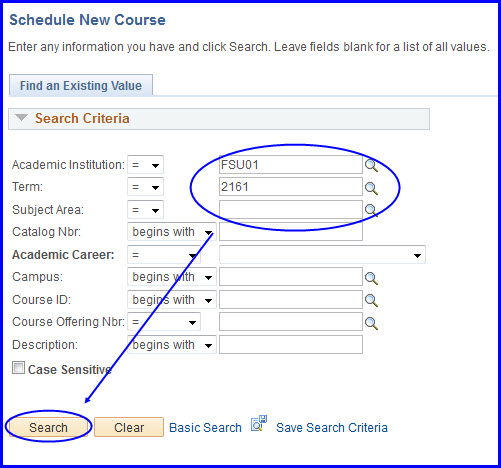Viewport: 501px width, 468px height.
Task: Open lookup magnifier for Subject Area
Action: [x=371, y=210]
